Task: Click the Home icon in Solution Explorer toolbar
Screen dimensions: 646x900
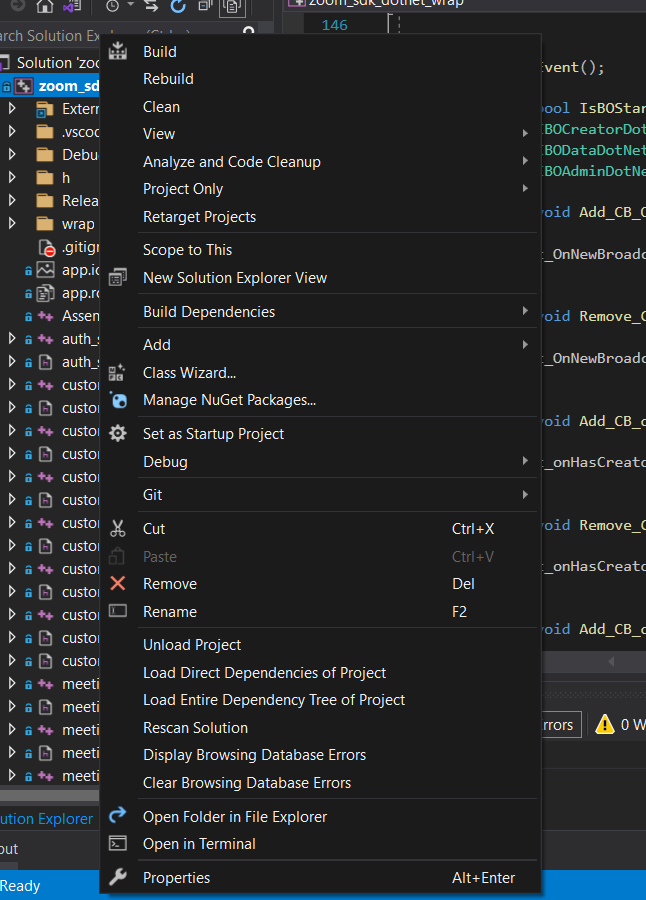Action: click(x=45, y=6)
